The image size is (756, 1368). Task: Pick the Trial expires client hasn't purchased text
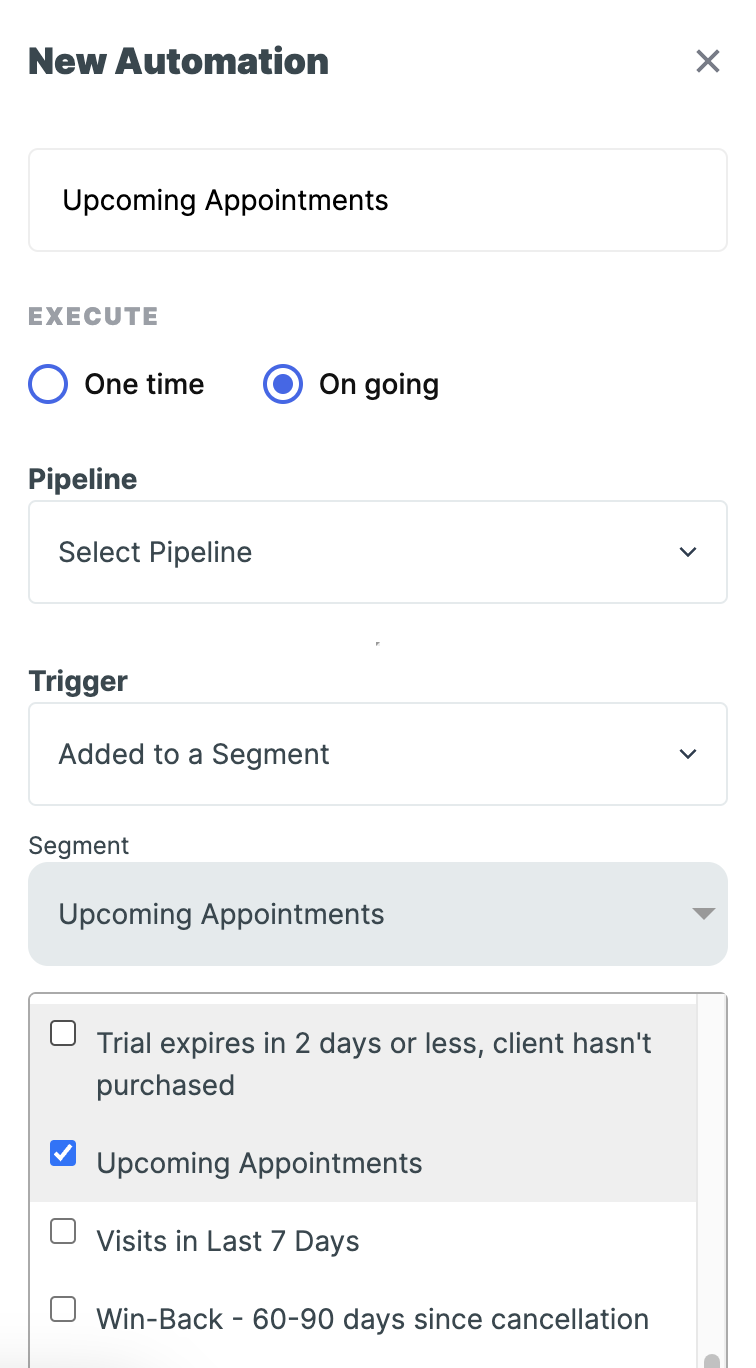[x=373, y=1064]
